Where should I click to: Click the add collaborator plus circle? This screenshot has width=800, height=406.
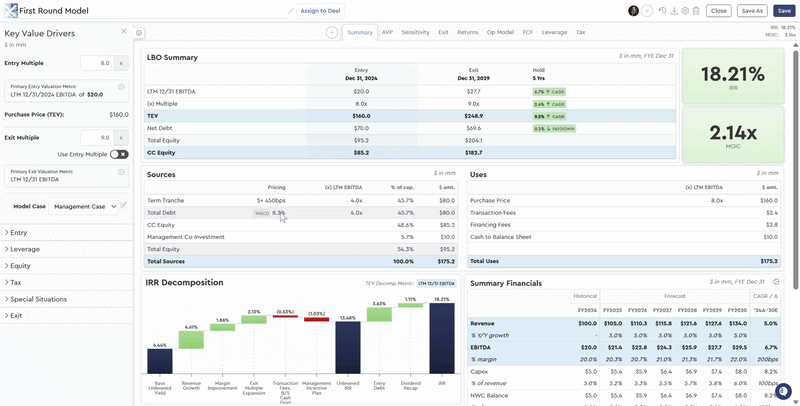(647, 11)
